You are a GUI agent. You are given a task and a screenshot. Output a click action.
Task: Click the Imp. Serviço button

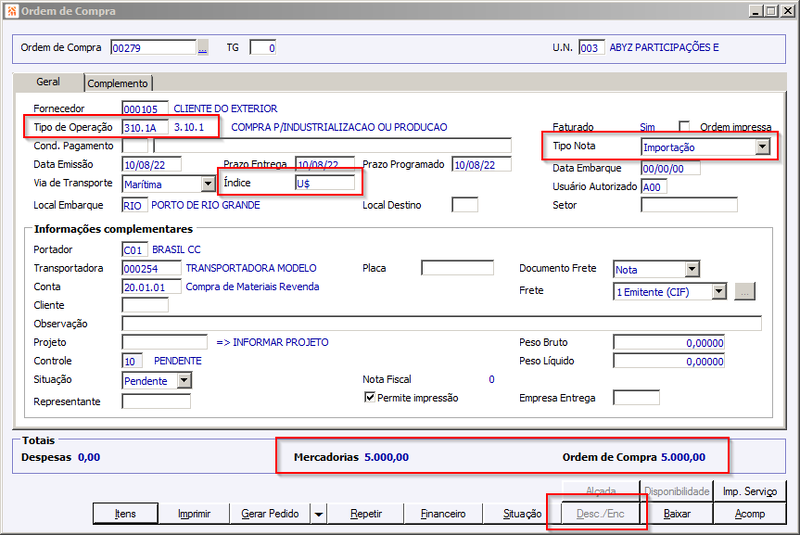749,491
